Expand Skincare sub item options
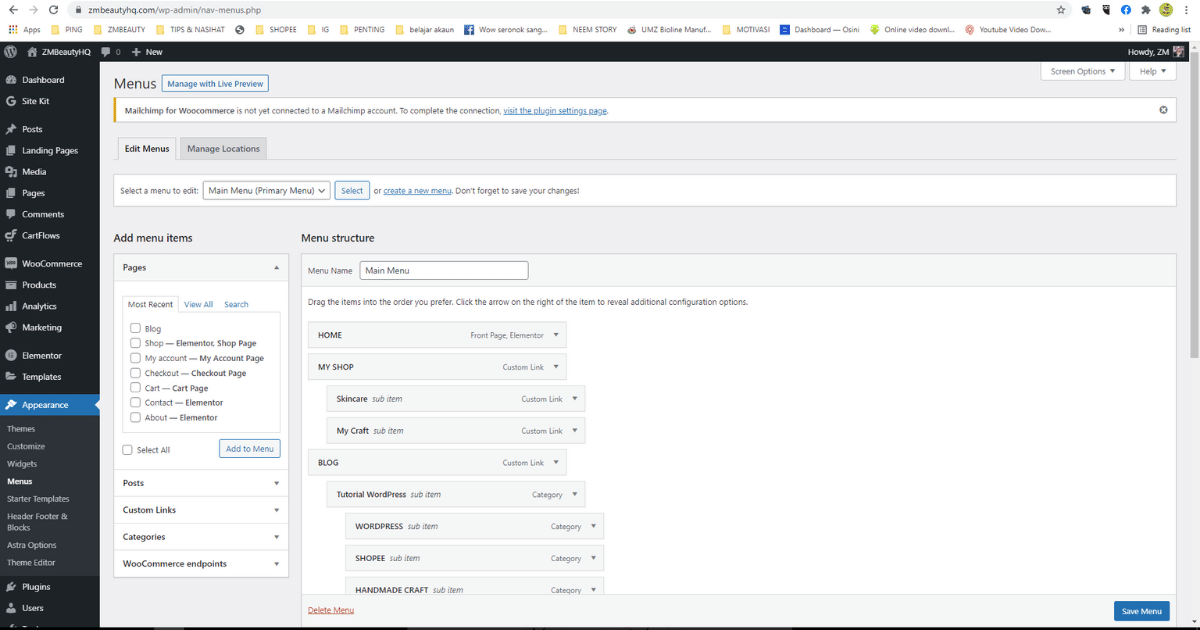This screenshot has width=1200, height=630. 574,399
